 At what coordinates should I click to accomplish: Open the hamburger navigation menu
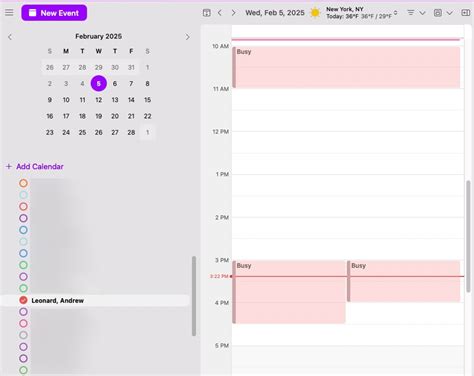tap(9, 13)
